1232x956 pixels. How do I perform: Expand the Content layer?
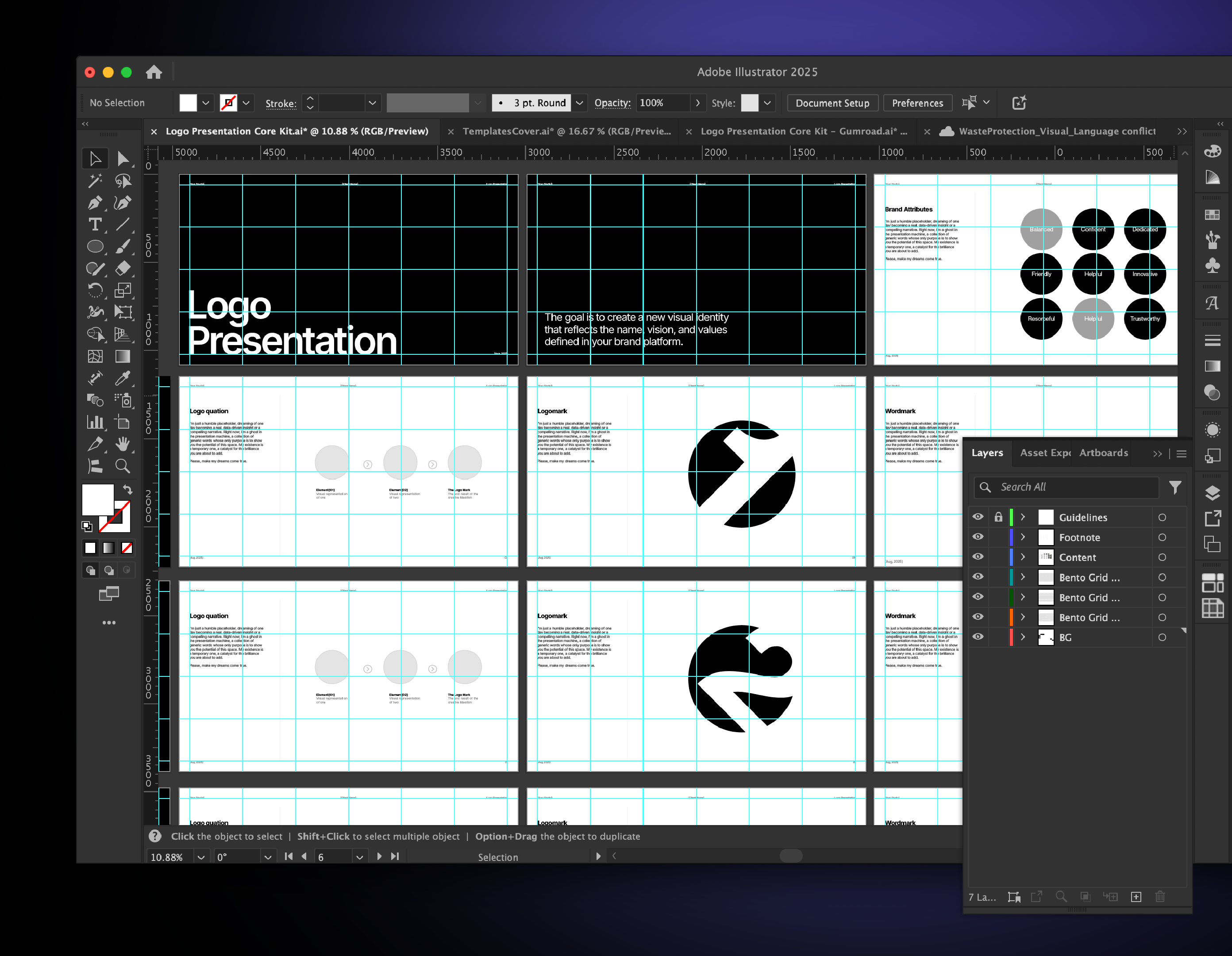click(1023, 557)
